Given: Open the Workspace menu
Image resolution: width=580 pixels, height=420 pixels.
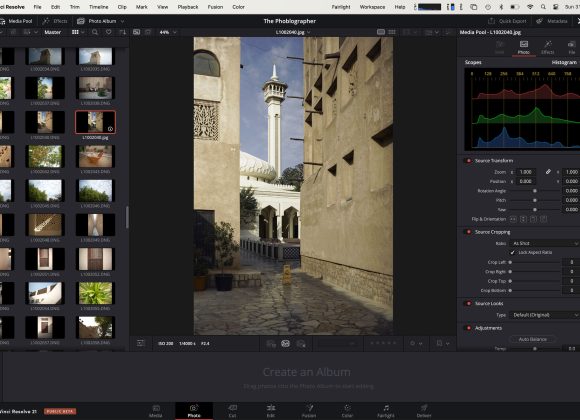Looking at the screenshot, I should (x=372, y=7).
